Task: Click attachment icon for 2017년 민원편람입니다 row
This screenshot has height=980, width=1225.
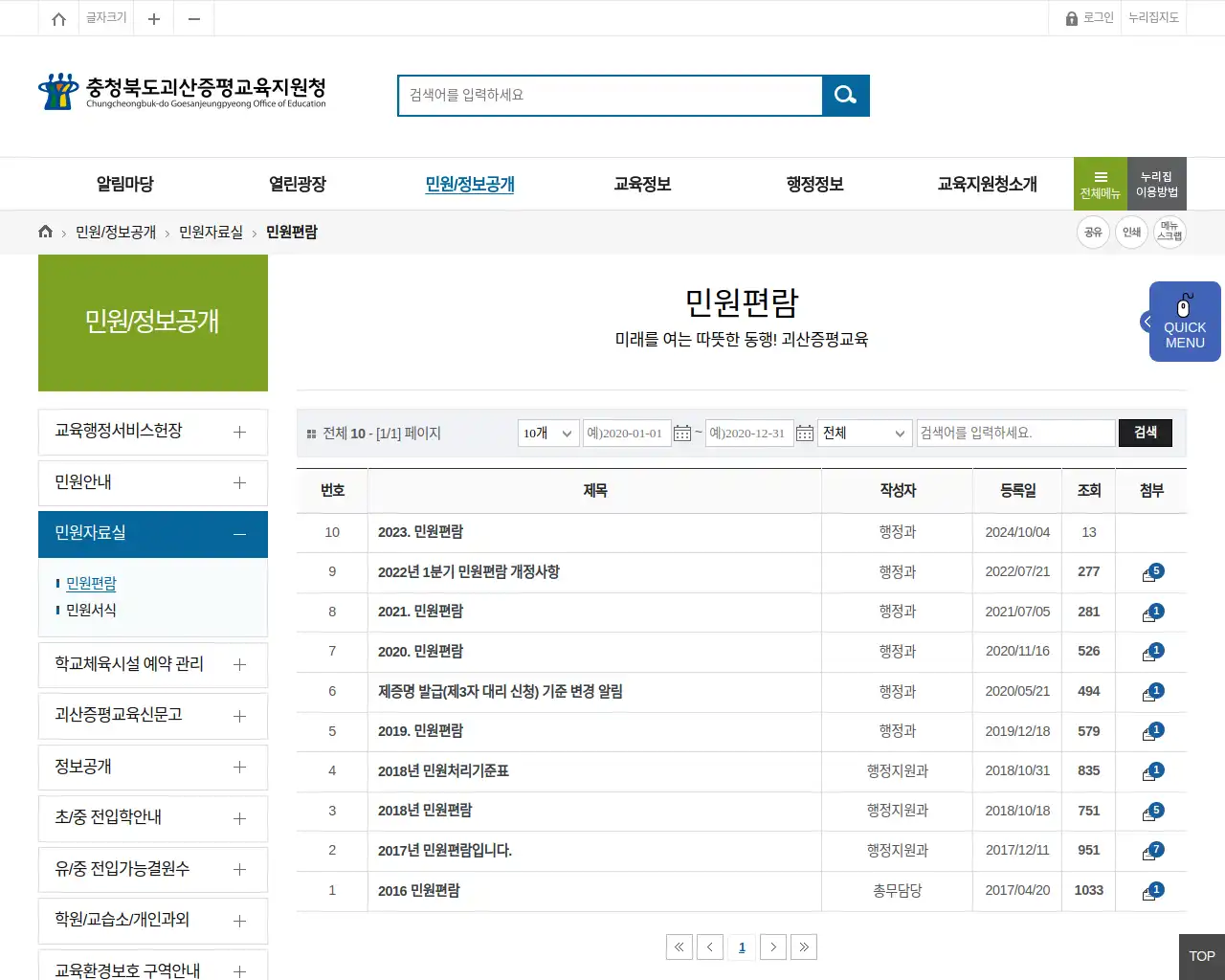Action: (x=1152, y=851)
